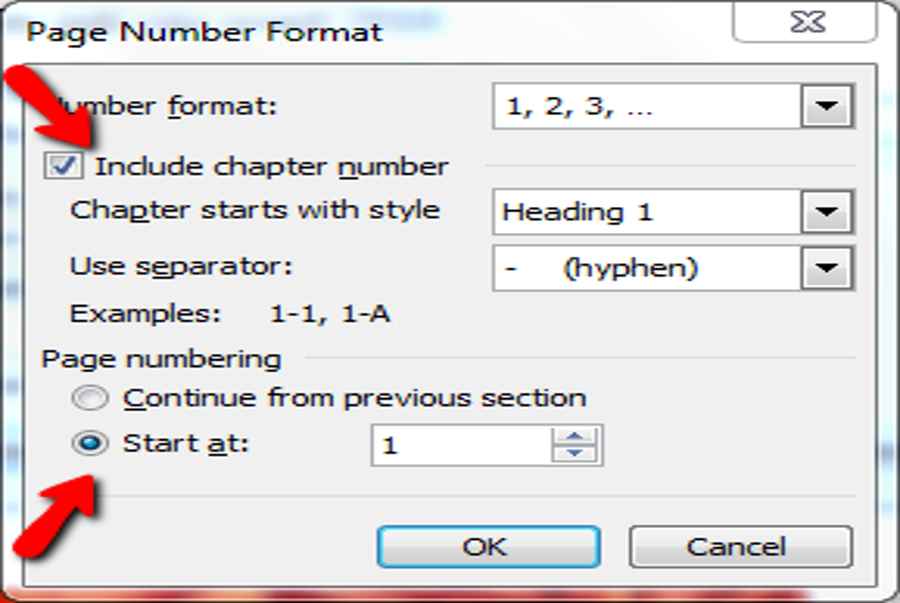Close the Page Number Format dialog

pos(805,22)
